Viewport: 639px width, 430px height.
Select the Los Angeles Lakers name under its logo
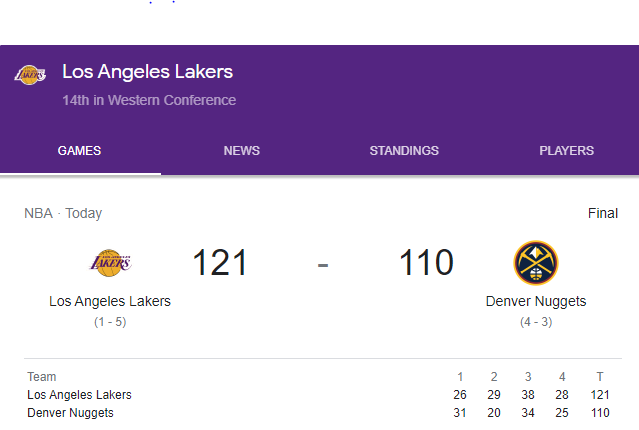pyautogui.click(x=110, y=301)
